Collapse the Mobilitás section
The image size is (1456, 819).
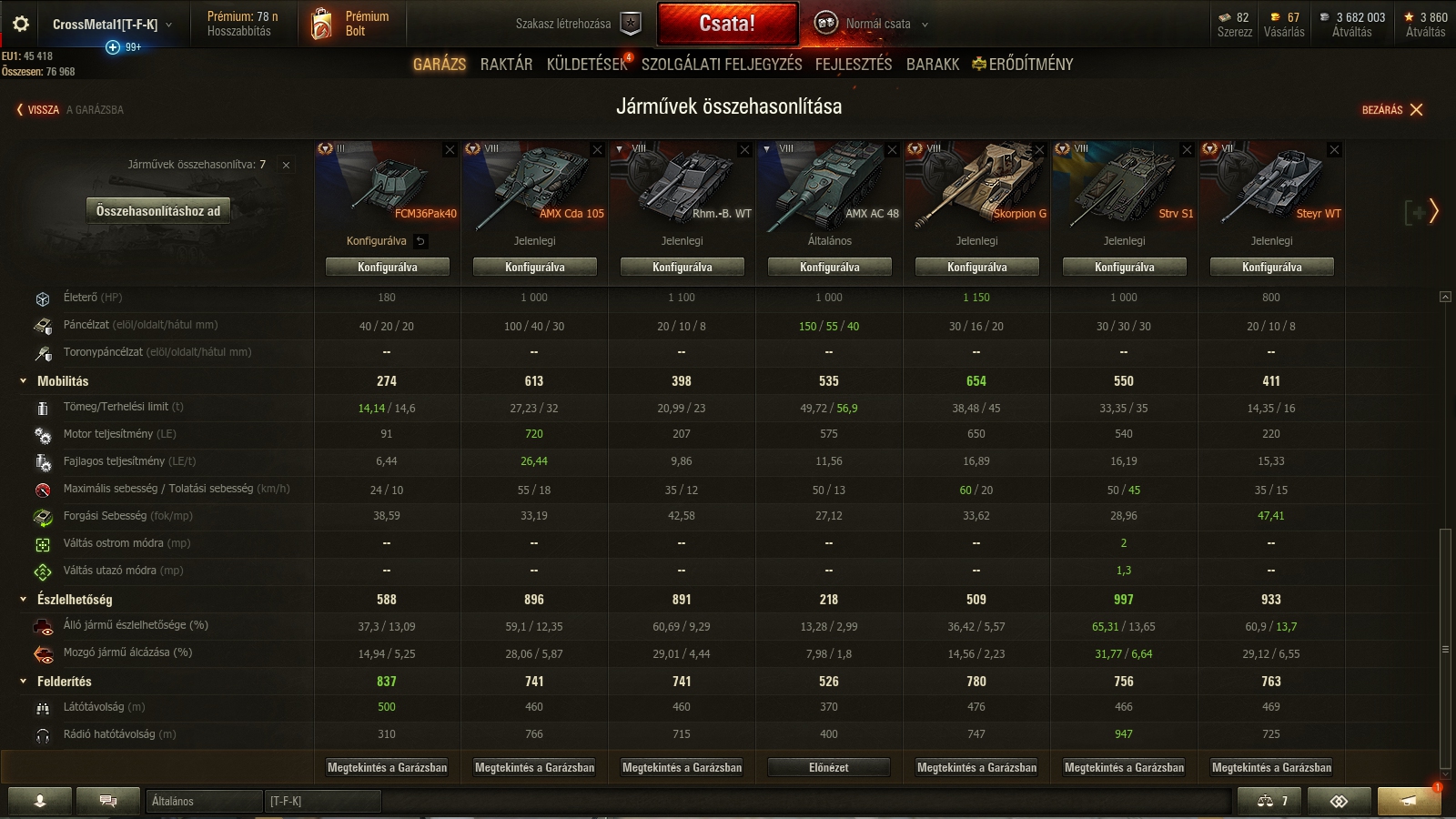tap(24, 381)
